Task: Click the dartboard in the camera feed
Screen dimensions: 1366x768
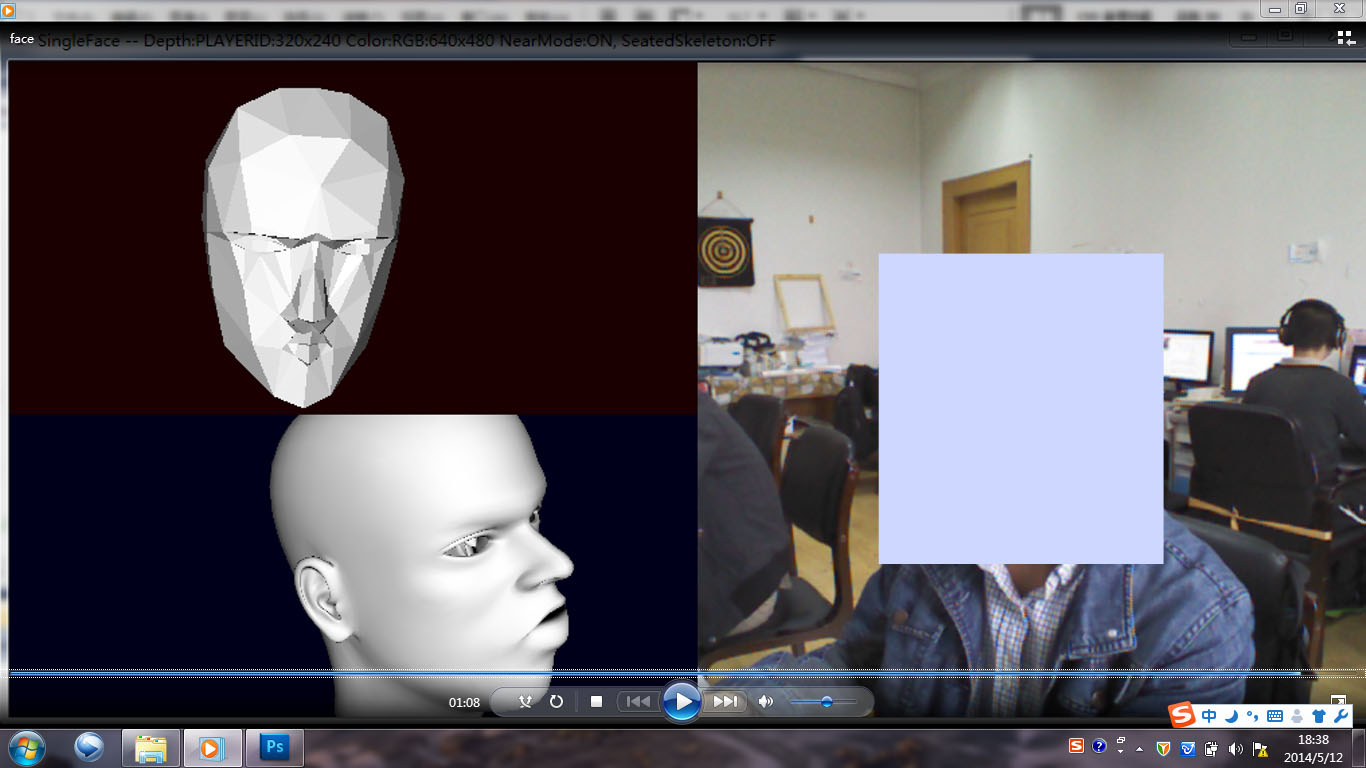Action: pyautogui.click(x=725, y=252)
